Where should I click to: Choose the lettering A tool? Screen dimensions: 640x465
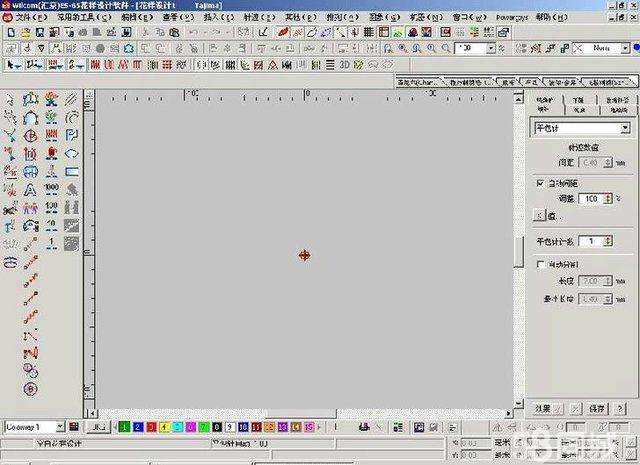[x=30, y=190]
